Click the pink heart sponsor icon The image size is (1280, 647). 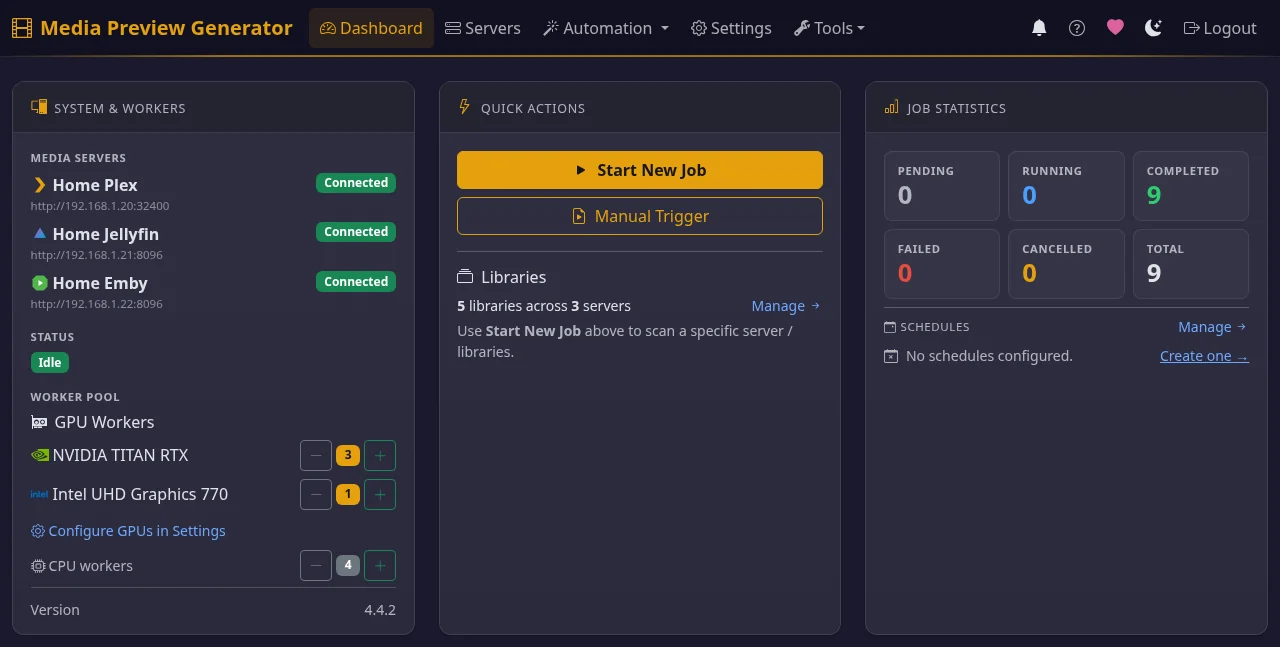pyautogui.click(x=1115, y=28)
